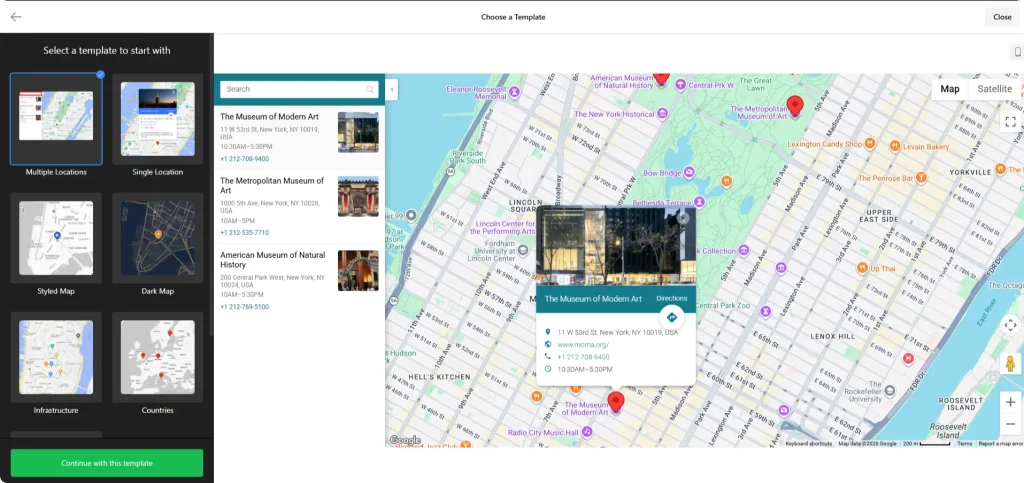1024x483 pixels.
Task: Click the search magnifier icon
Action: tap(370, 89)
